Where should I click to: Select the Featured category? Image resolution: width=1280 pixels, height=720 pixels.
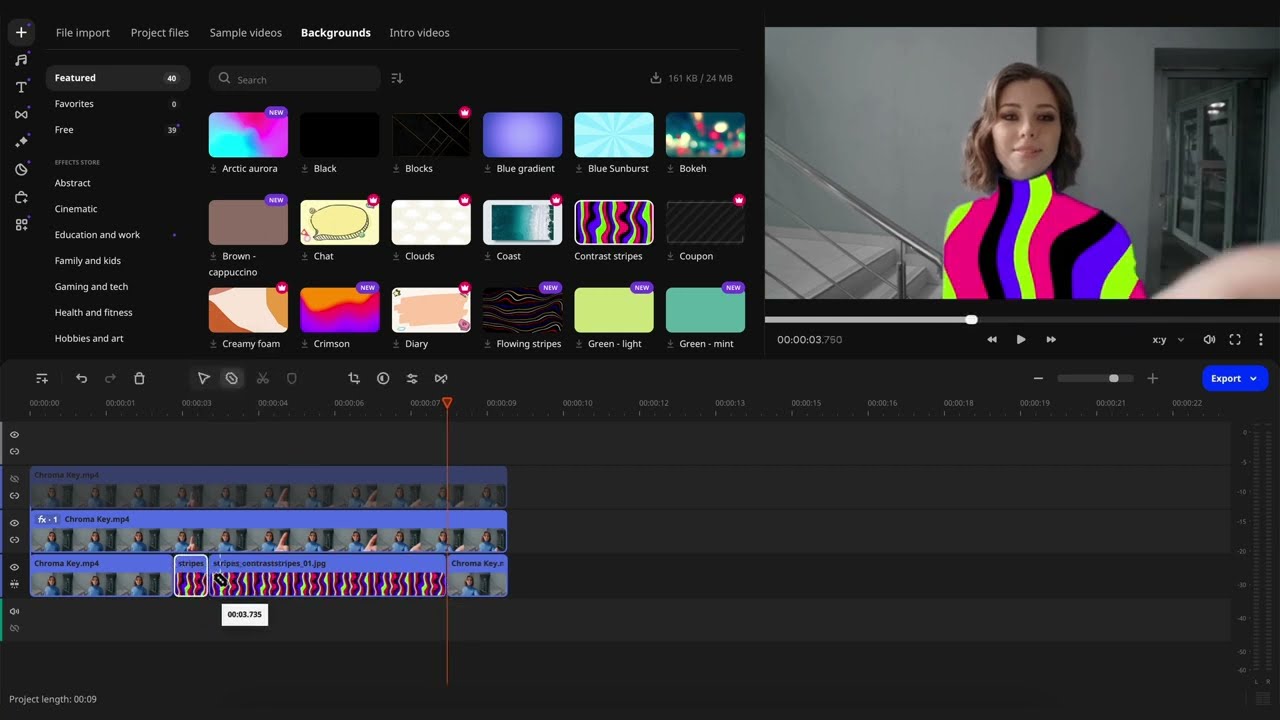click(x=118, y=78)
